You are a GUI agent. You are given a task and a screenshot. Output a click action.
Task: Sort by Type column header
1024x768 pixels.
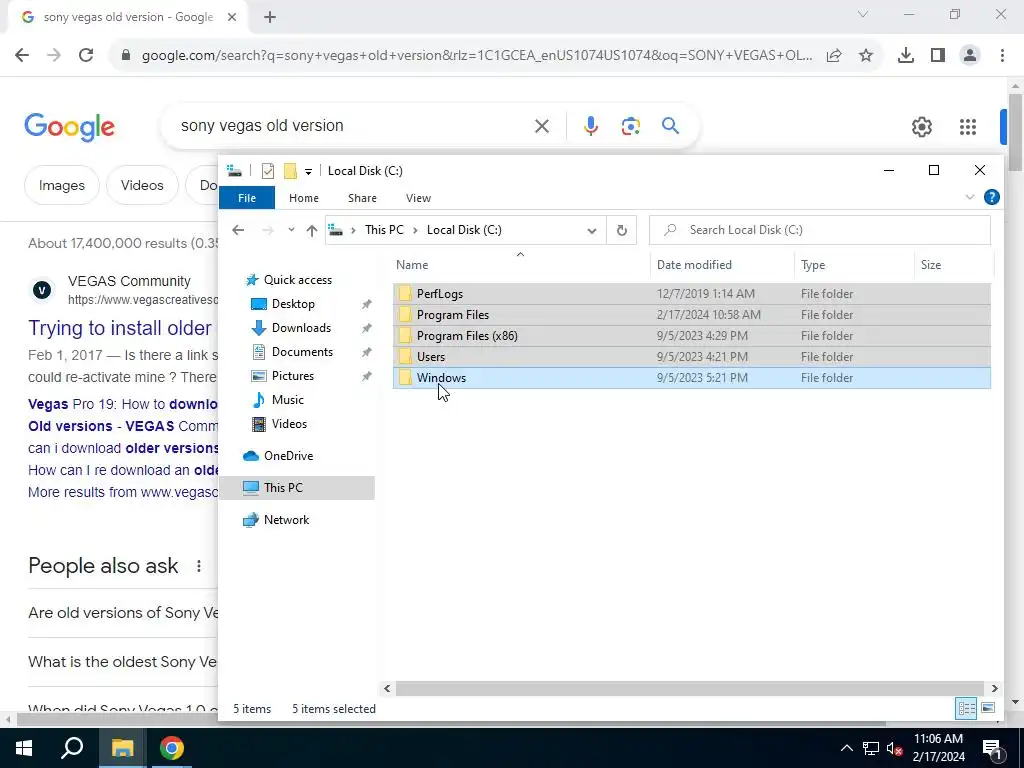(854, 265)
